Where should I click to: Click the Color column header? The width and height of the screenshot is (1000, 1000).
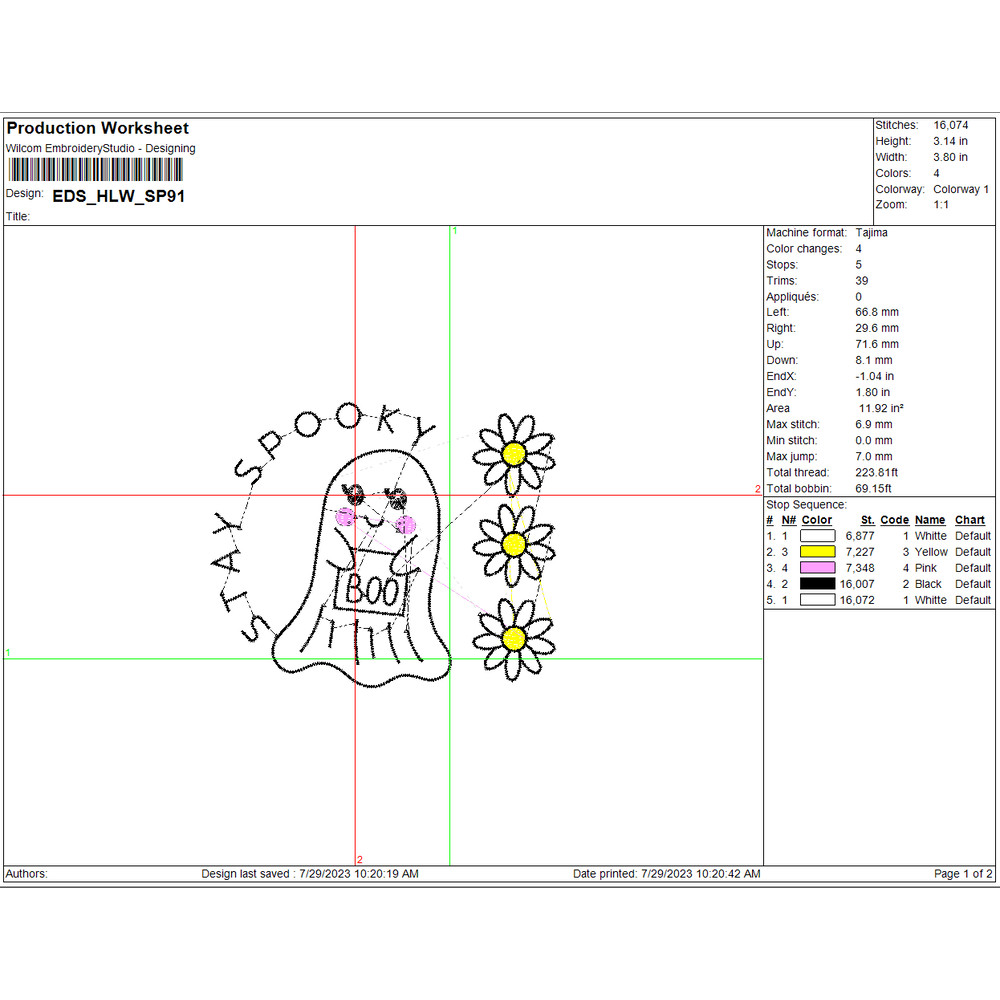pos(817,520)
